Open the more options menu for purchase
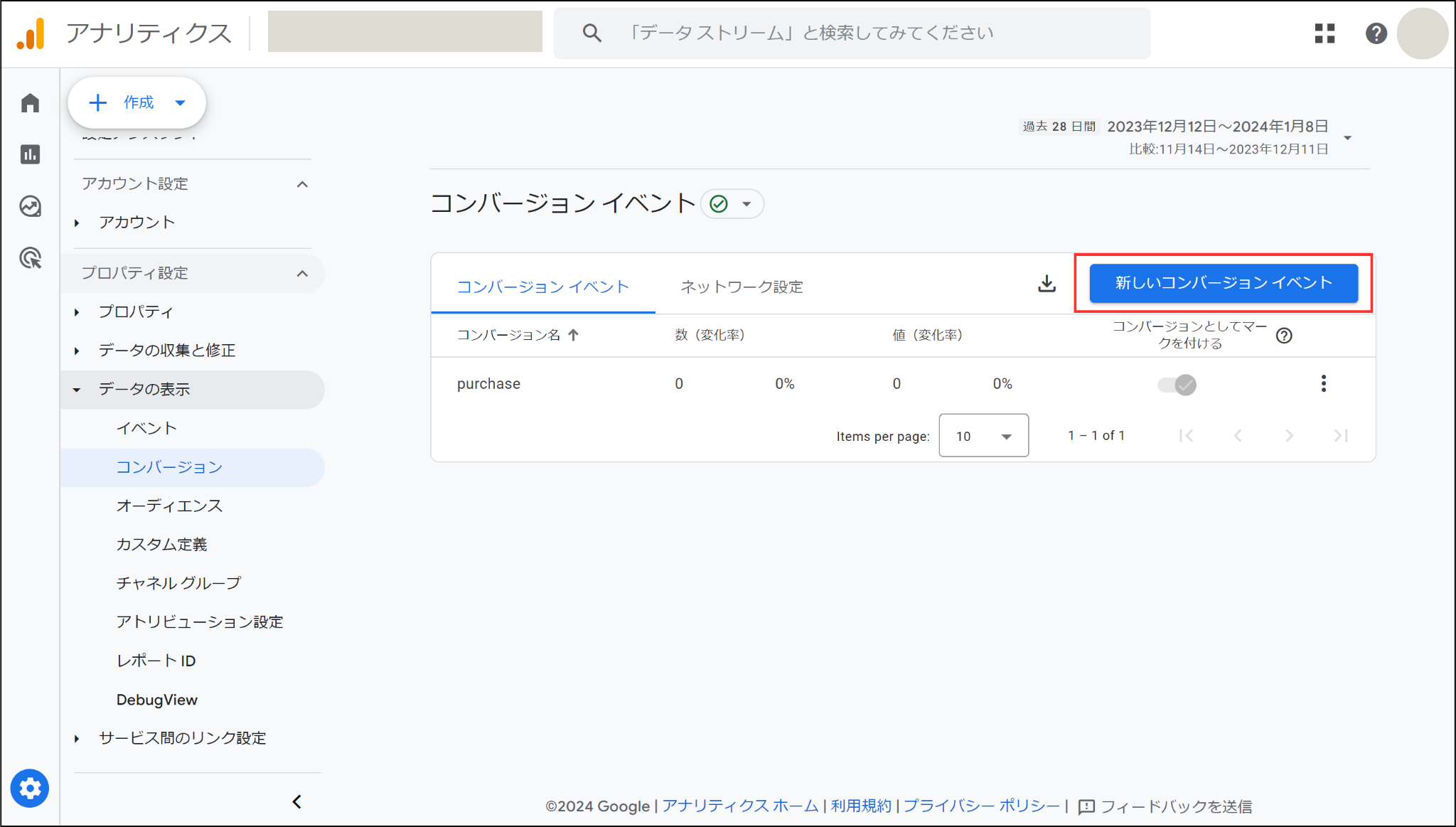 (1323, 384)
